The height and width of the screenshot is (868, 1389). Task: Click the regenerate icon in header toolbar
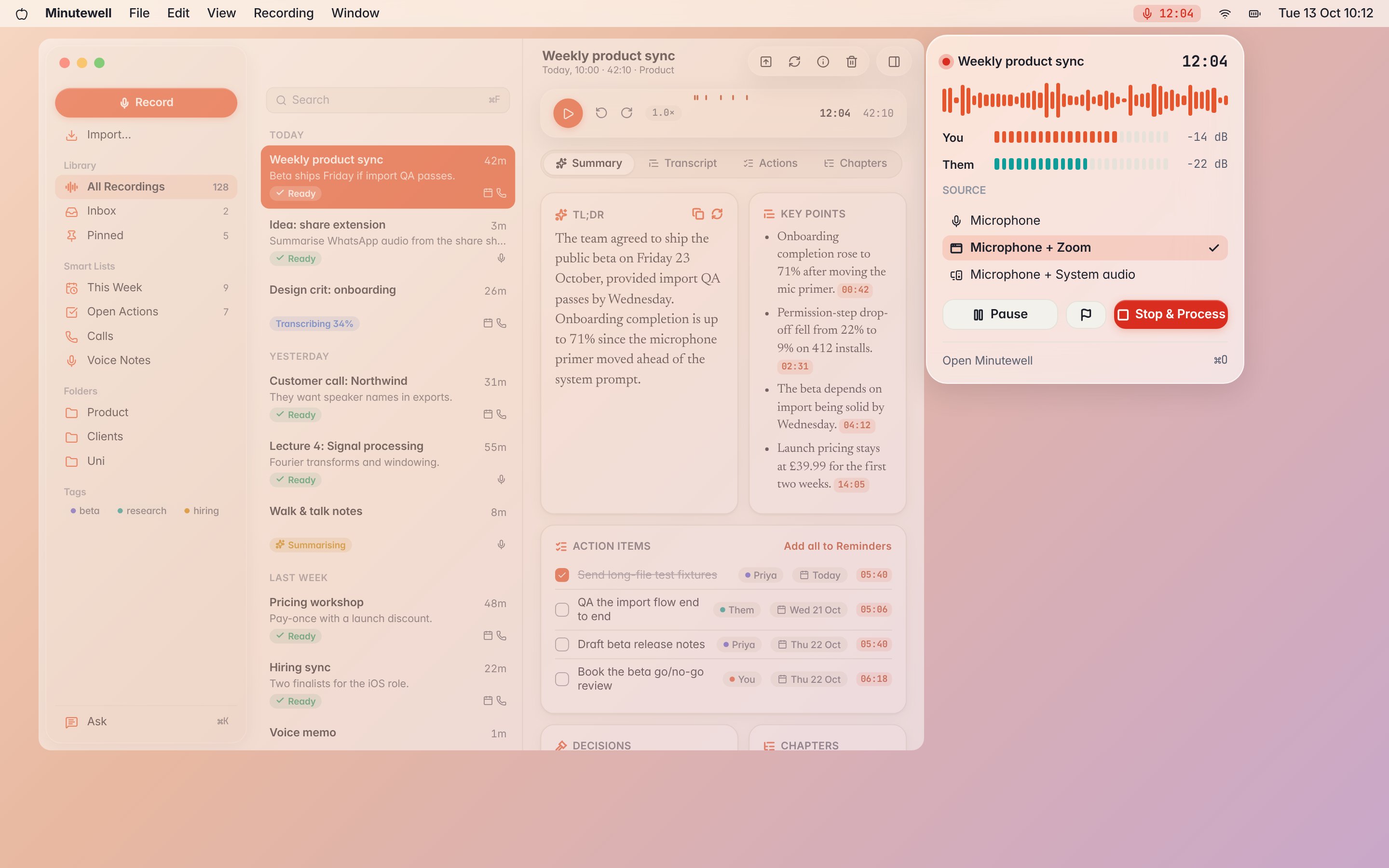[794, 62]
